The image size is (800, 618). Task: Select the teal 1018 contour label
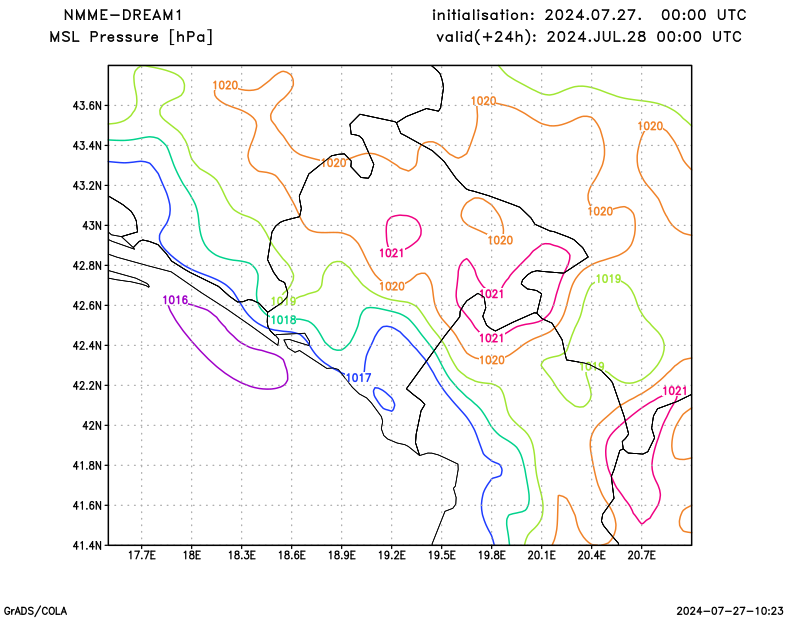click(x=283, y=320)
